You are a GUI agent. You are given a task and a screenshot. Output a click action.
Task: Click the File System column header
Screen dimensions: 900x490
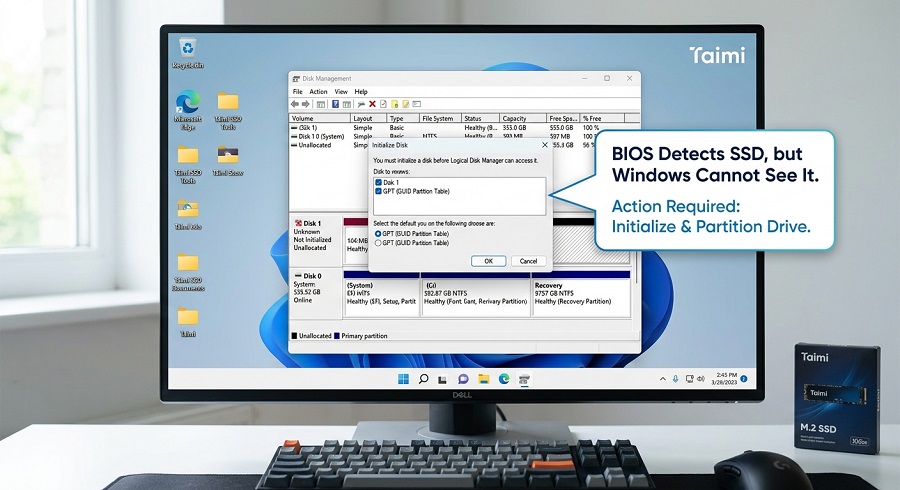pos(440,118)
